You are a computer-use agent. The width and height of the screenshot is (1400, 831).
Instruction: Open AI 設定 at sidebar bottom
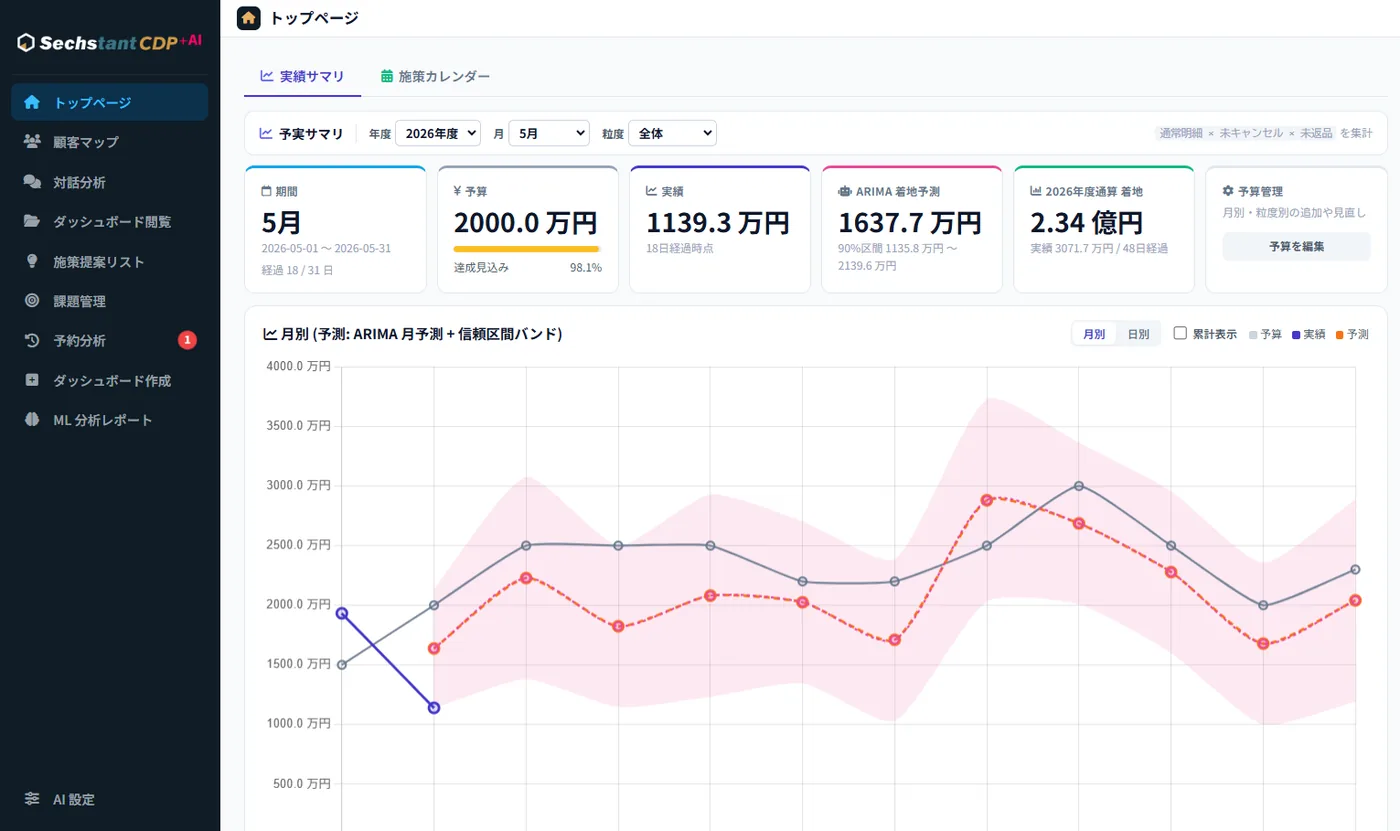(x=110, y=799)
